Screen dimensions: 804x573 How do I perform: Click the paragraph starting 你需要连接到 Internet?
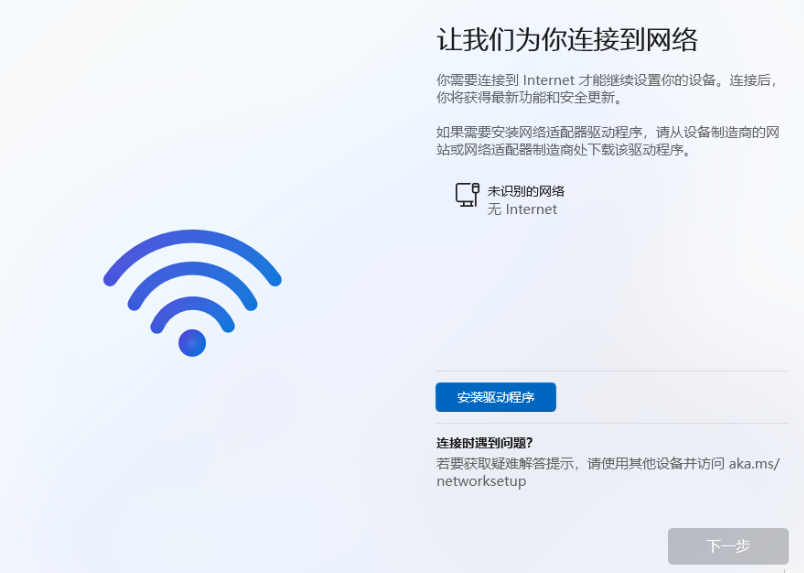pos(608,88)
